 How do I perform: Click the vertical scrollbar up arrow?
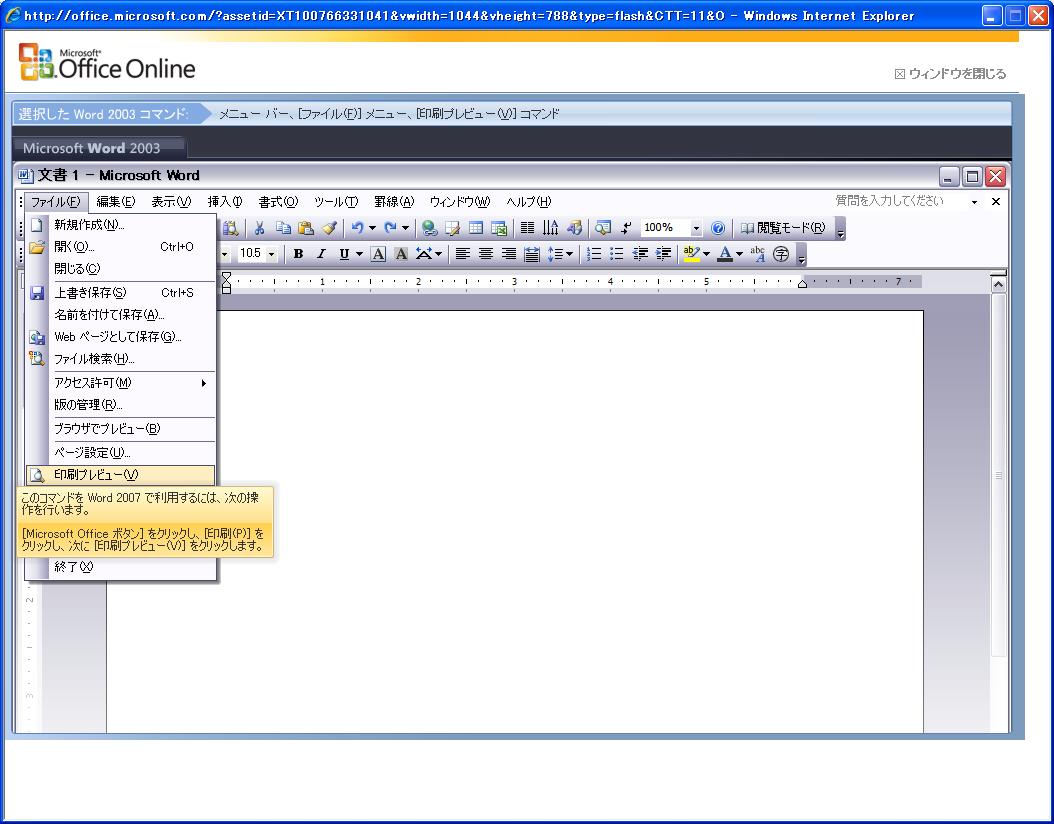[x=998, y=285]
